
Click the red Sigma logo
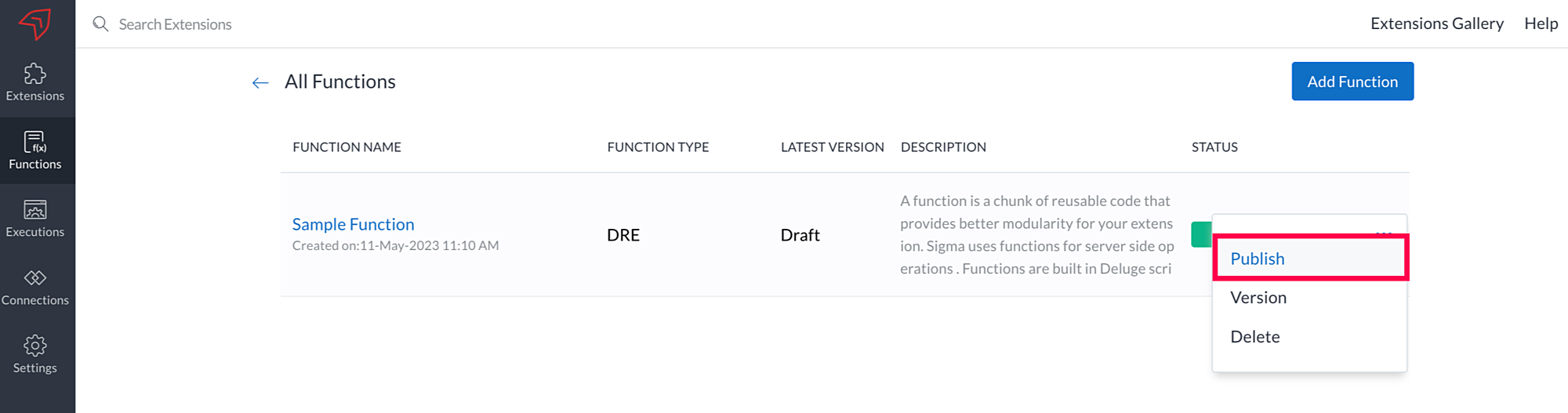[35, 24]
